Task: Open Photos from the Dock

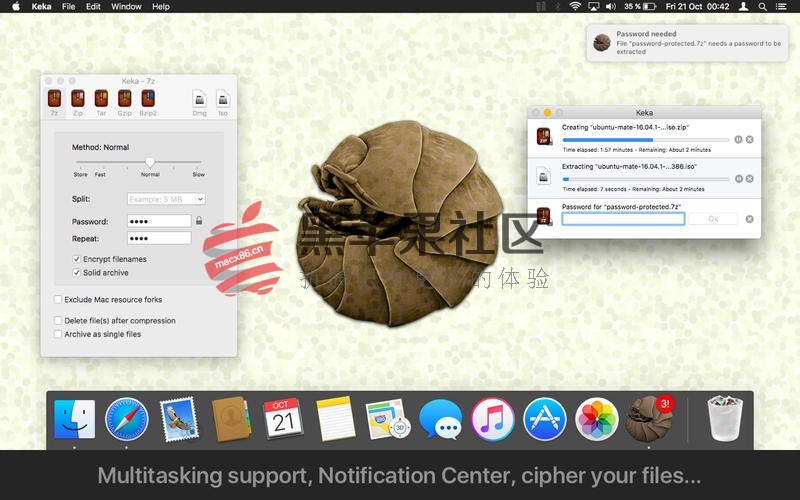Action: coord(596,419)
